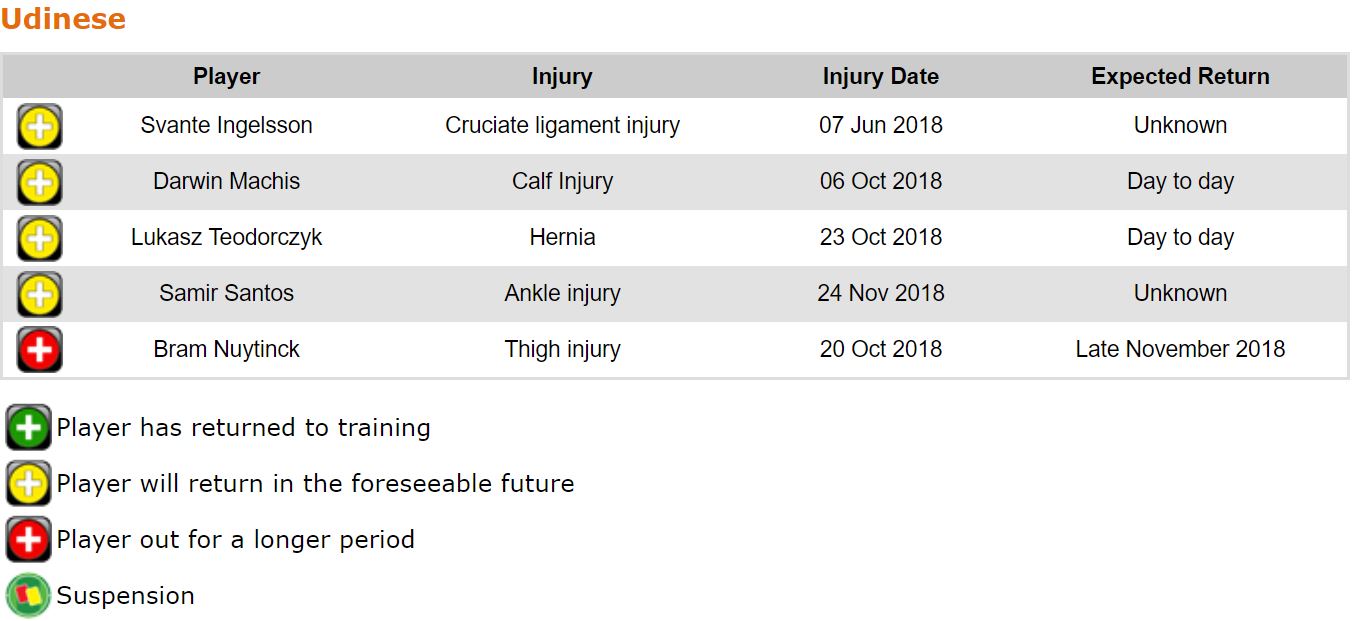Click the Udinese team heading
Image resolution: width=1352 pixels, height=621 pixels.
(x=63, y=19)
